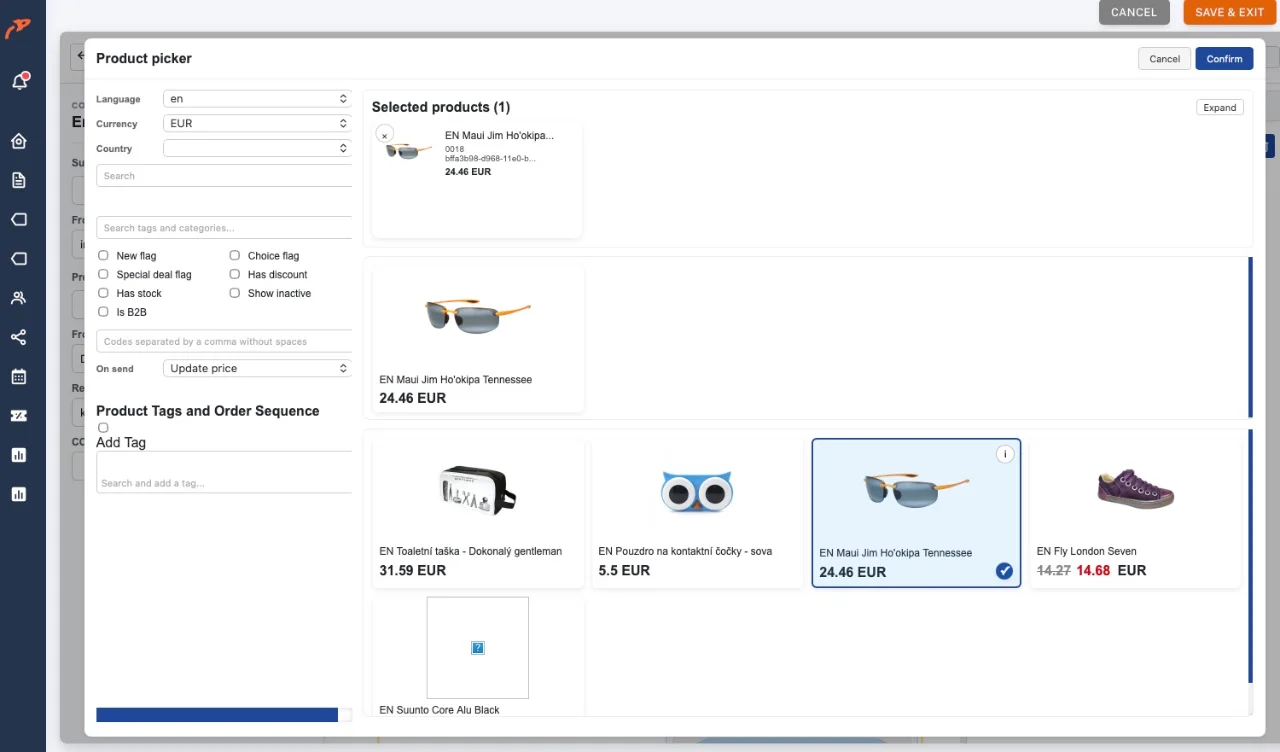
Task: Check the Add Tag checkbox
Action: (x=103, y=428)
